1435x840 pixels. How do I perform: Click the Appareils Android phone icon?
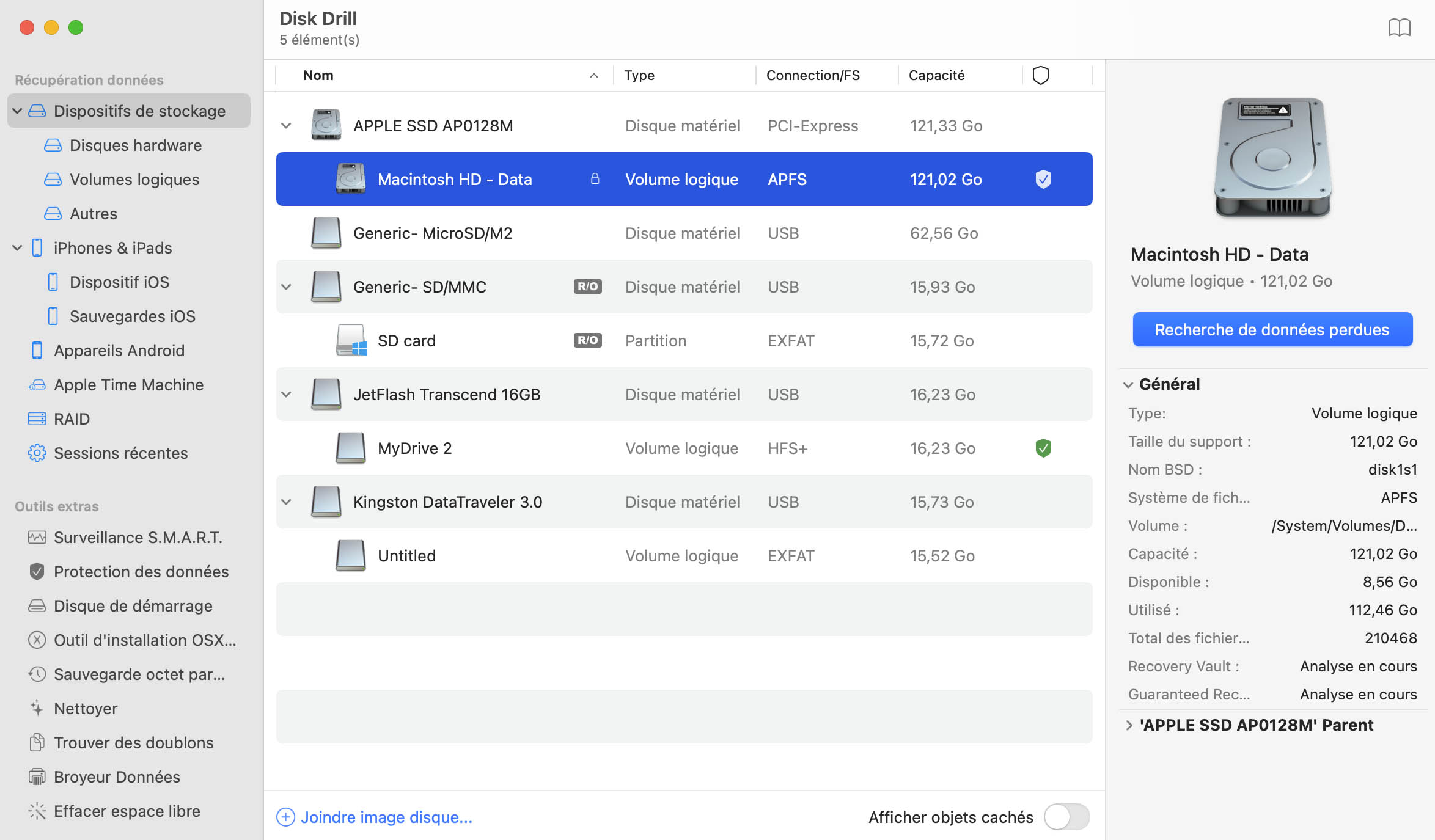[x=37, y=351]
